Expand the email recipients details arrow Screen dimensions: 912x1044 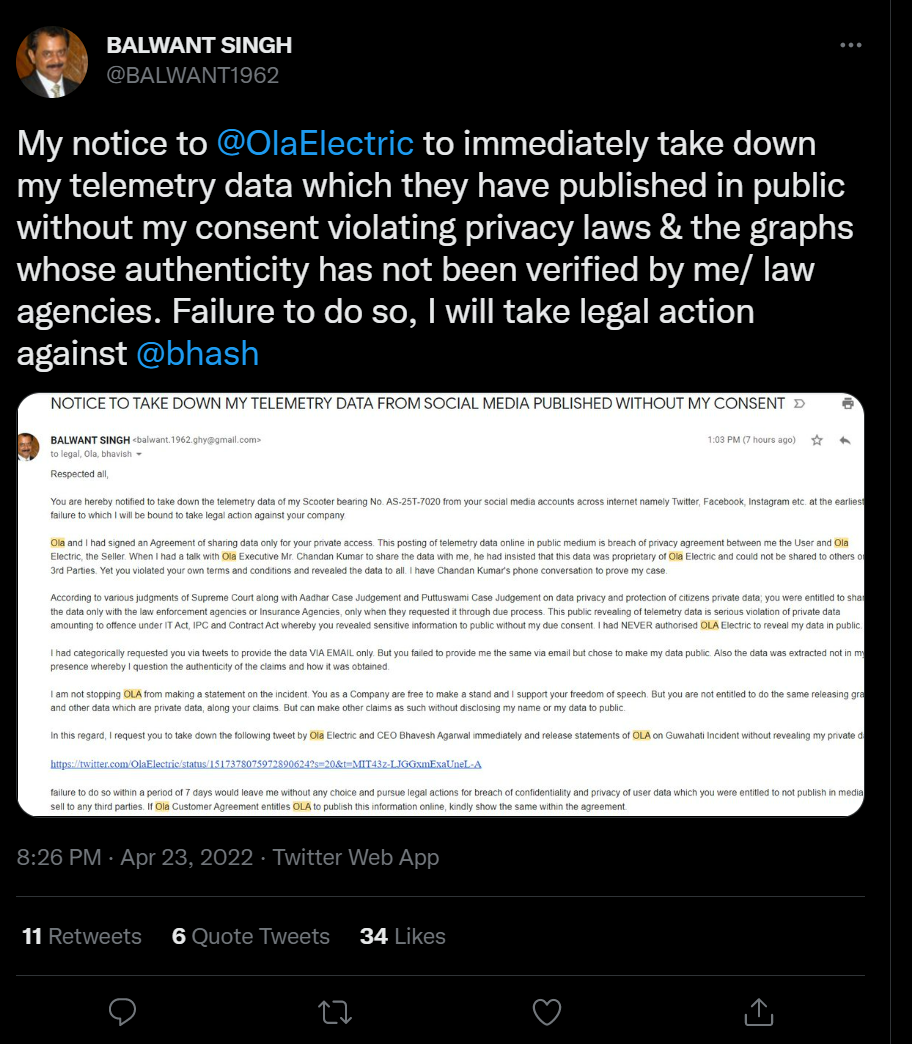pyautogui.click(x=139, y=454)
